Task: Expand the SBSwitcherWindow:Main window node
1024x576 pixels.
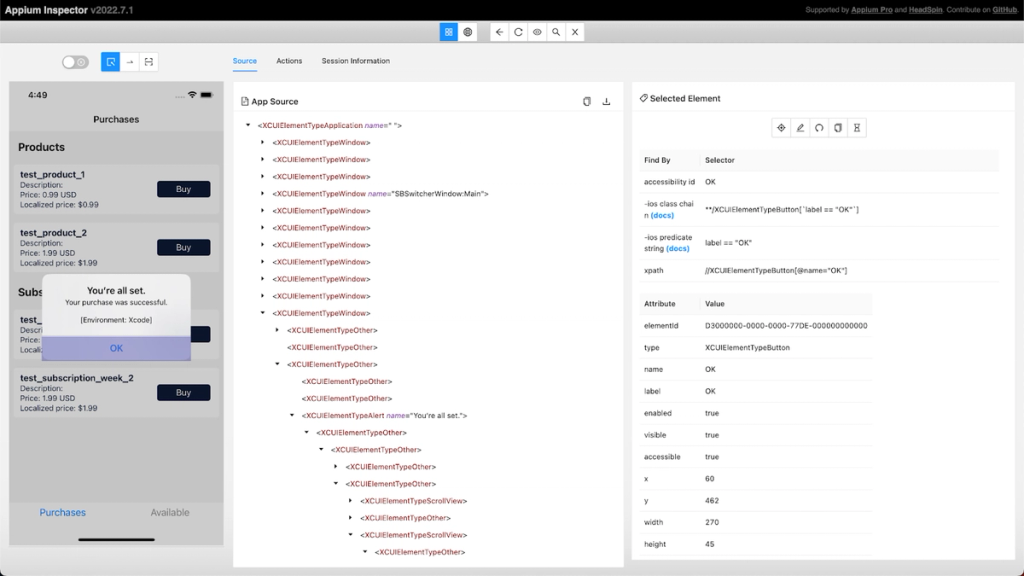Action: point(263,193)
